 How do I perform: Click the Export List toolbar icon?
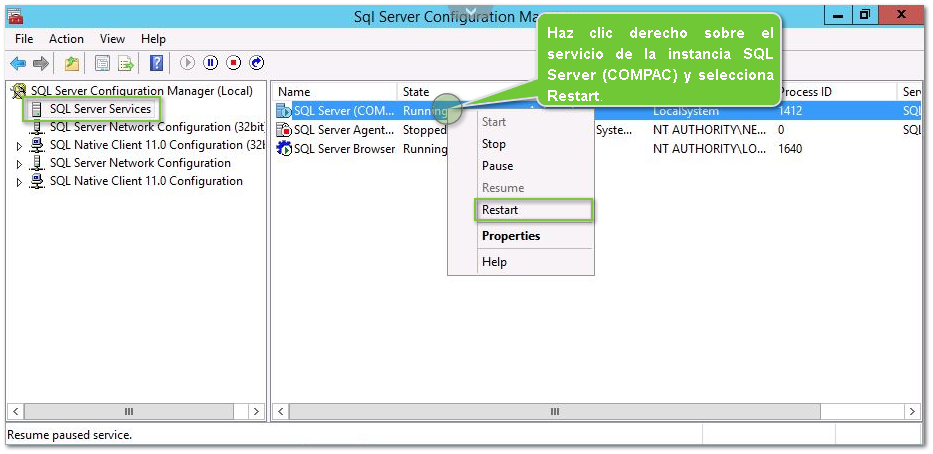click(126, 64)
